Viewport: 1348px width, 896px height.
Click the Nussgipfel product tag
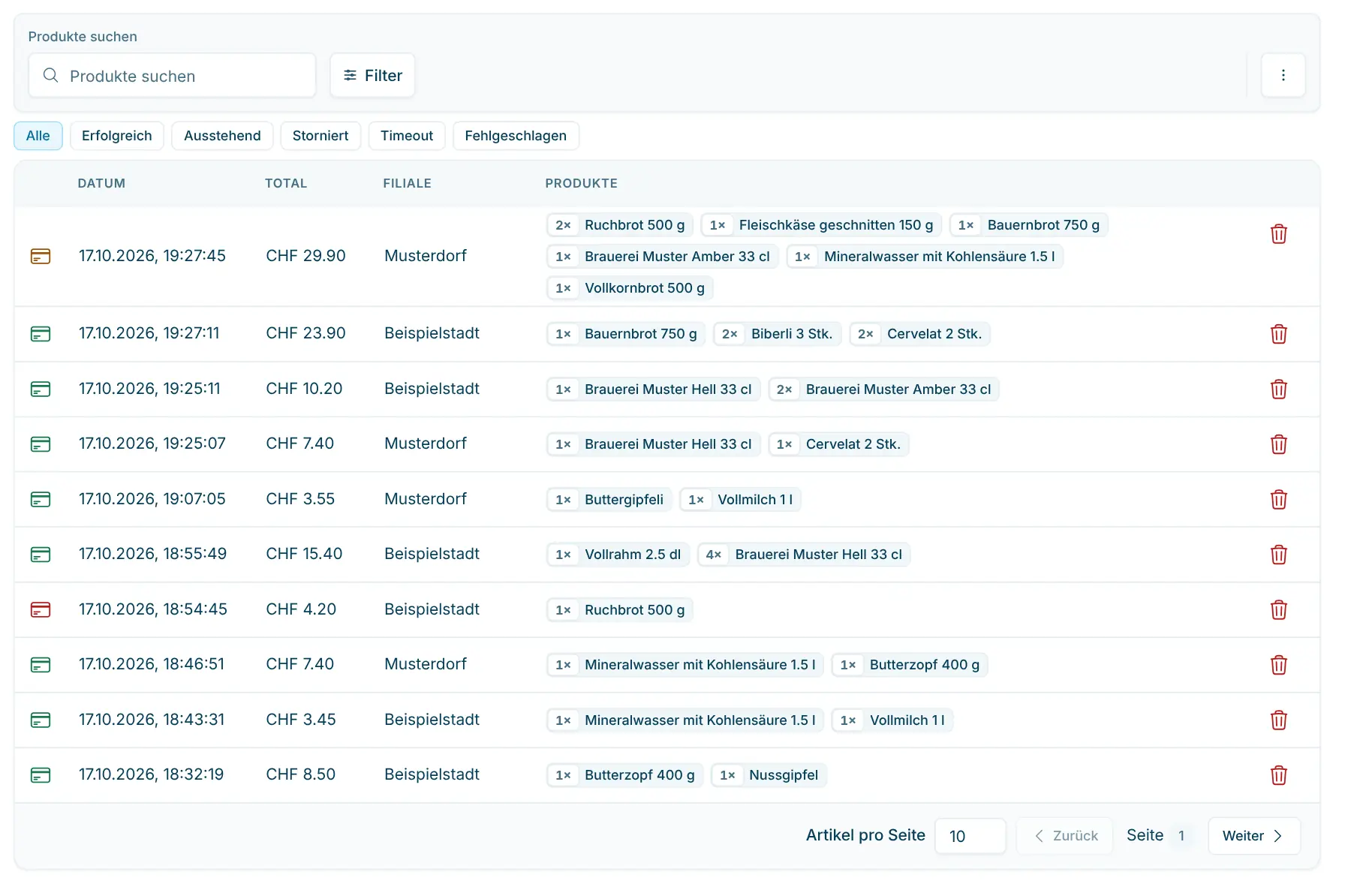point(769,775)
